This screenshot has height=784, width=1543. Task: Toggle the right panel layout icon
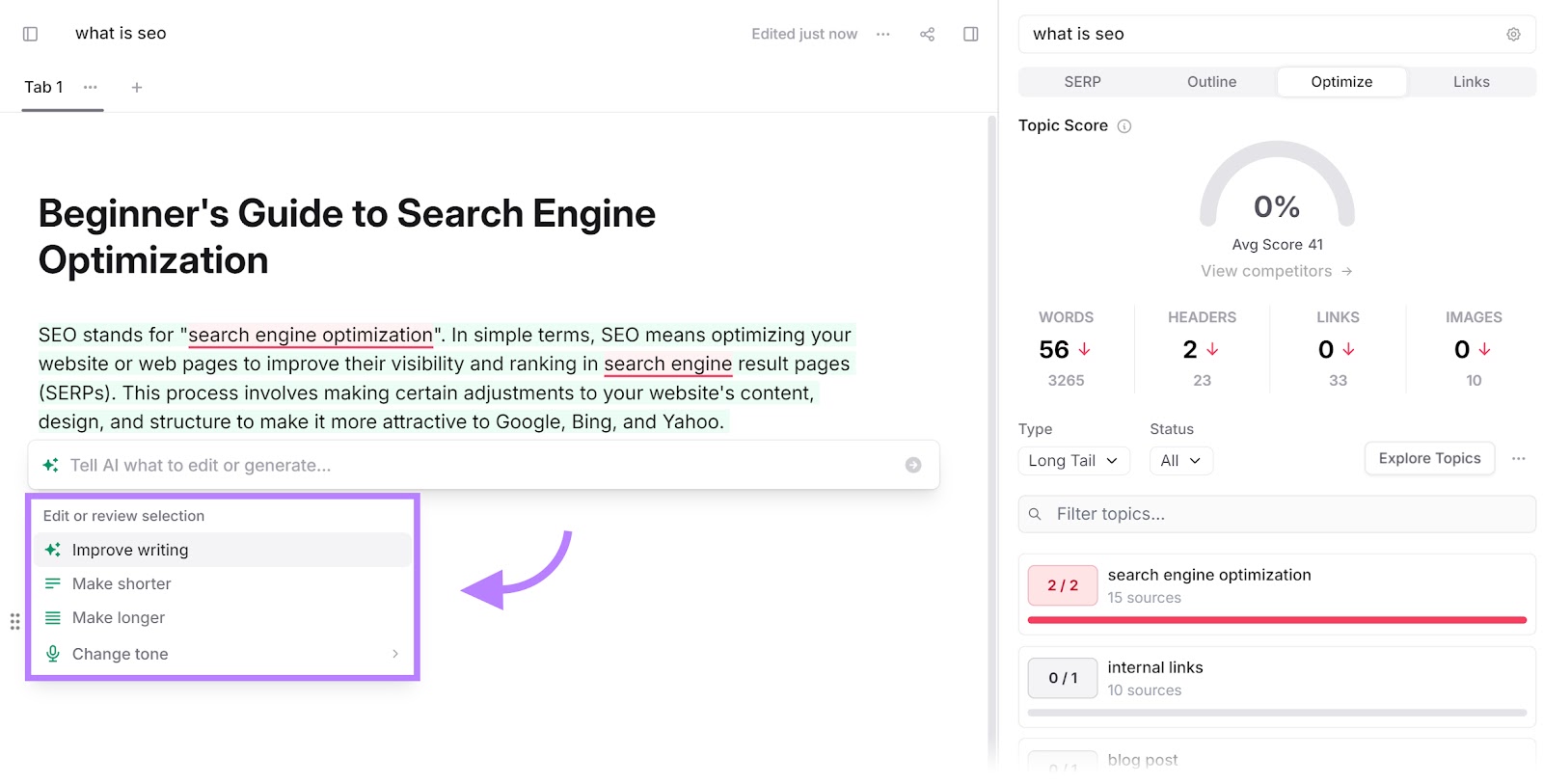click(x=971, y=34)
